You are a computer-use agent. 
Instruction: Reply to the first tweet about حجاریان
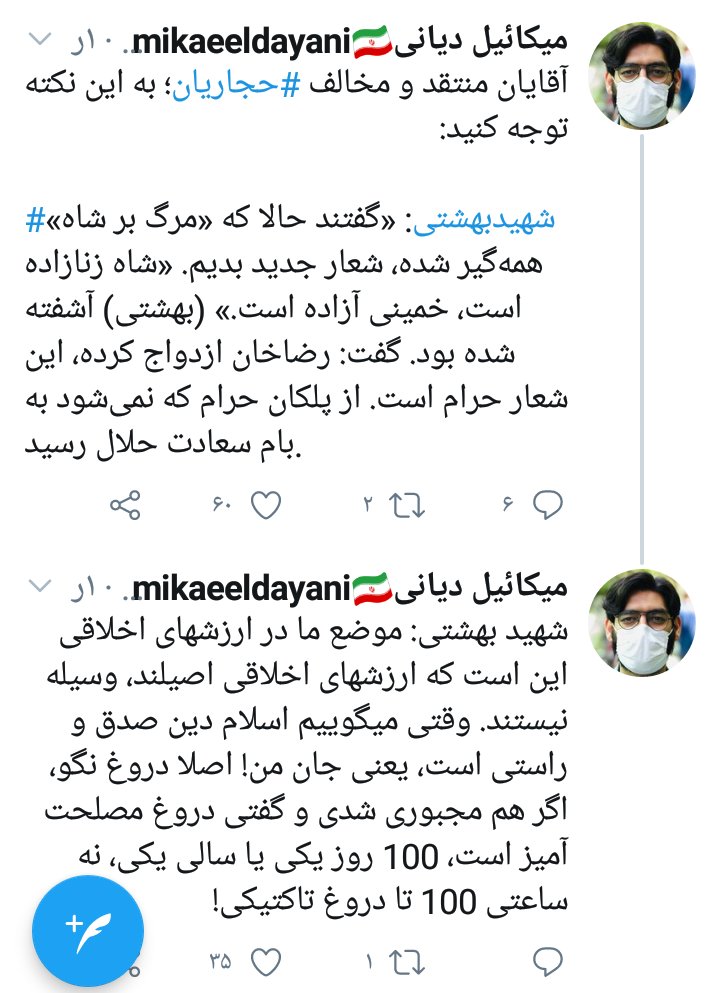[x=548, y=505]
